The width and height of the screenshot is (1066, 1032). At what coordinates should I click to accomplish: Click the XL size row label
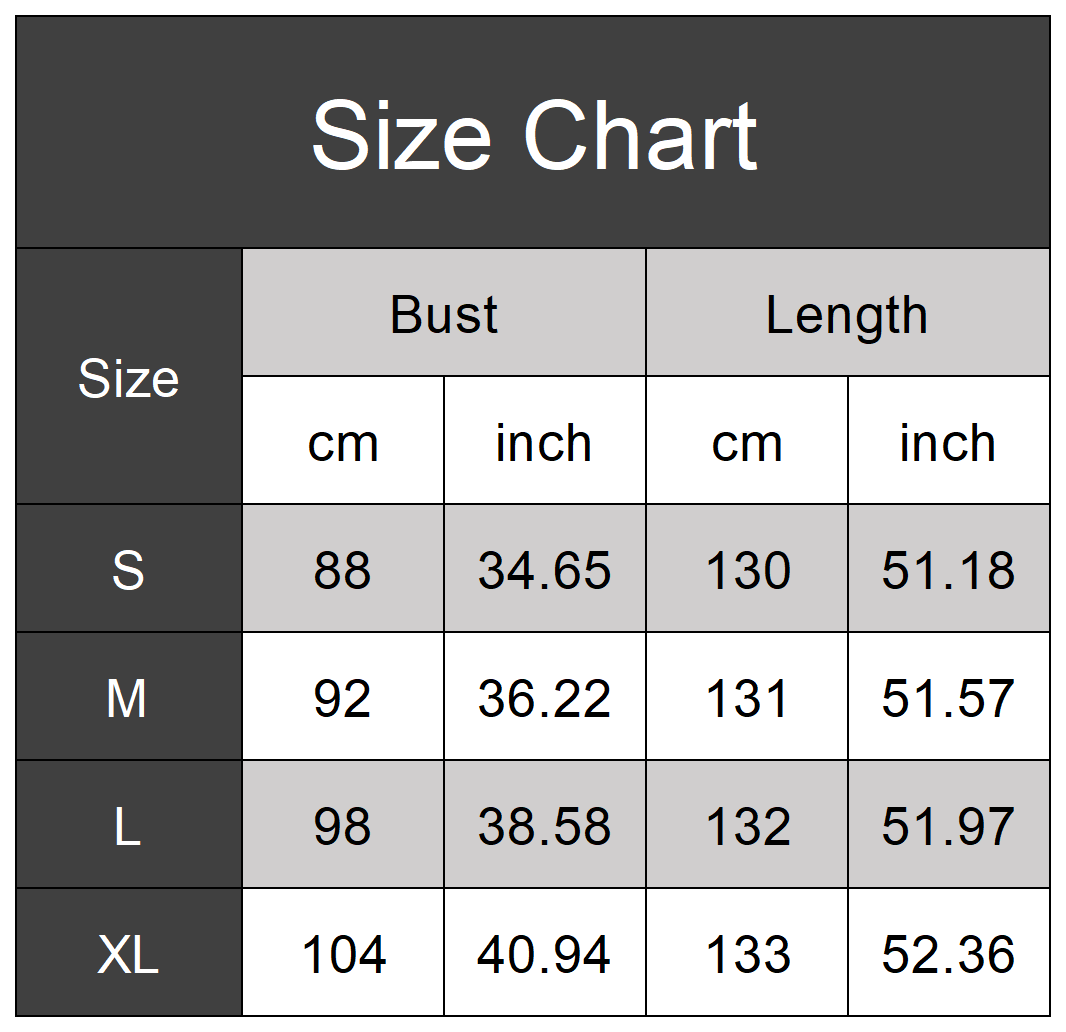tap(129, 954)
